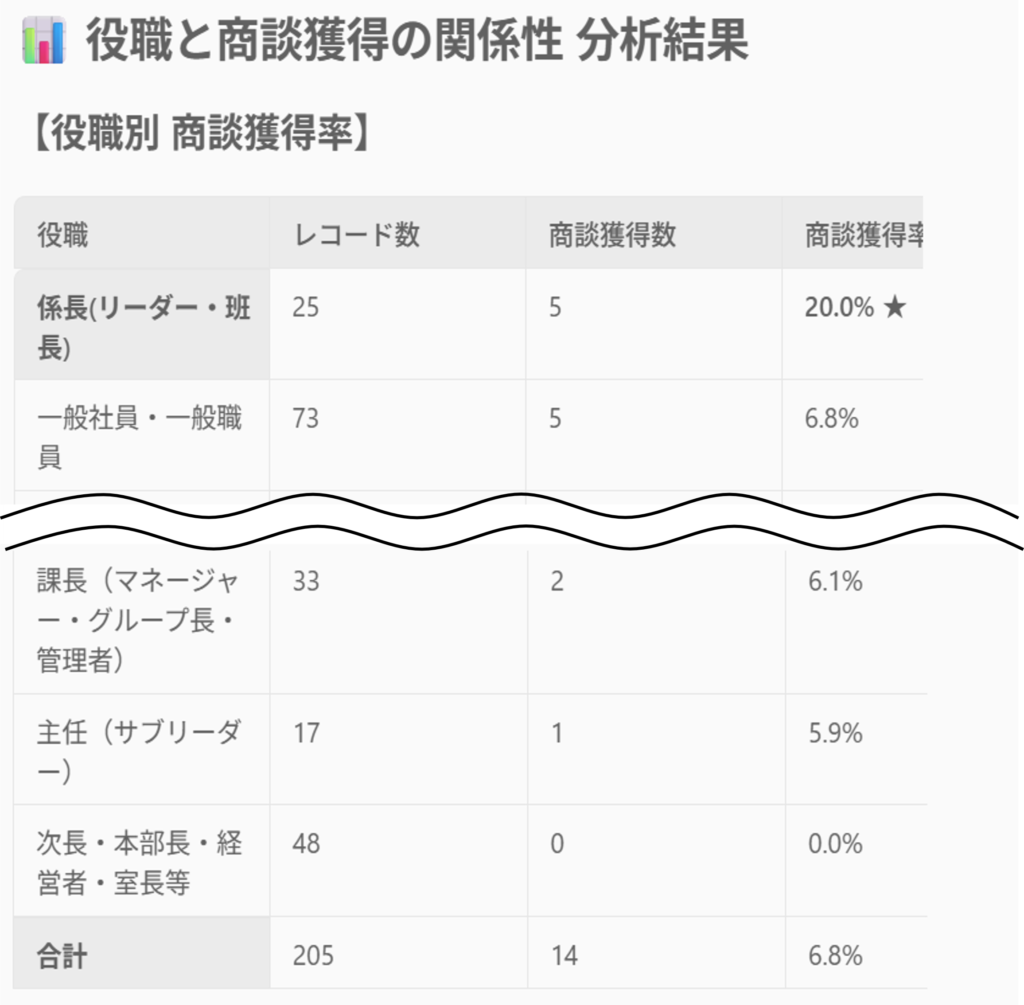
Task: Click the record count 25 for 係長
Action: [x=306, y=308]
